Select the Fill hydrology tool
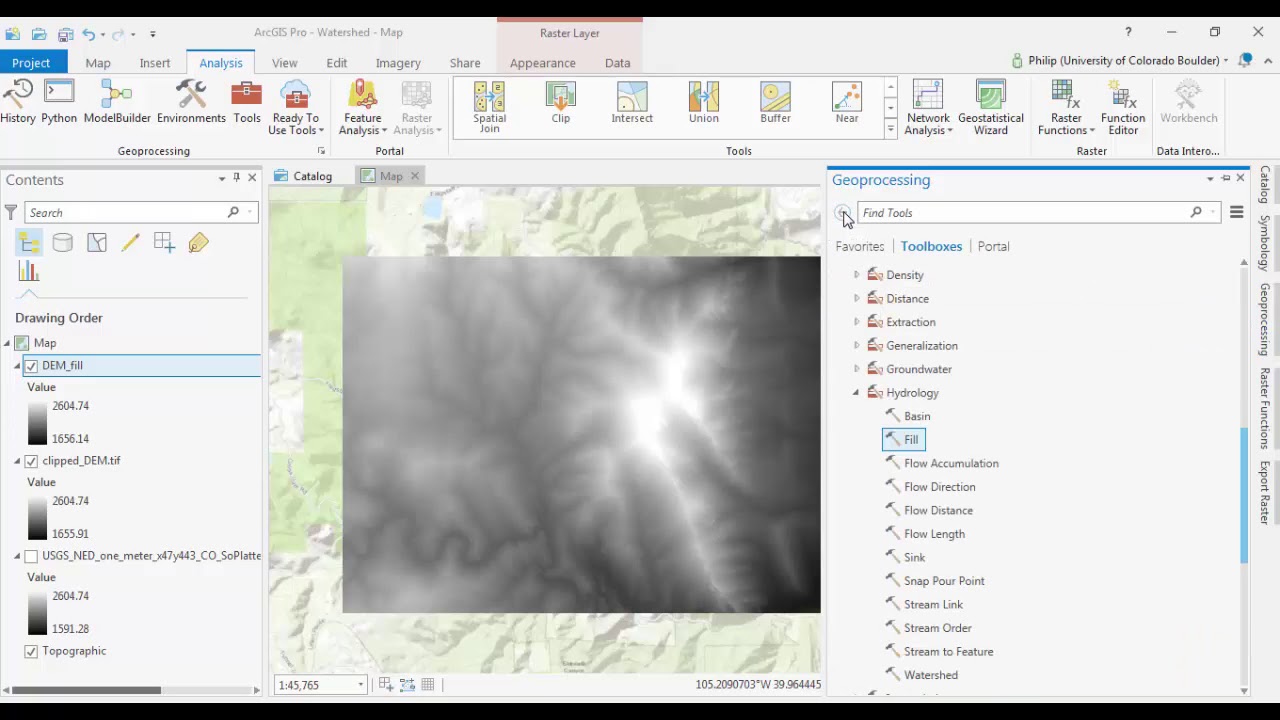 pyautogui.click(x=903, y=440)
